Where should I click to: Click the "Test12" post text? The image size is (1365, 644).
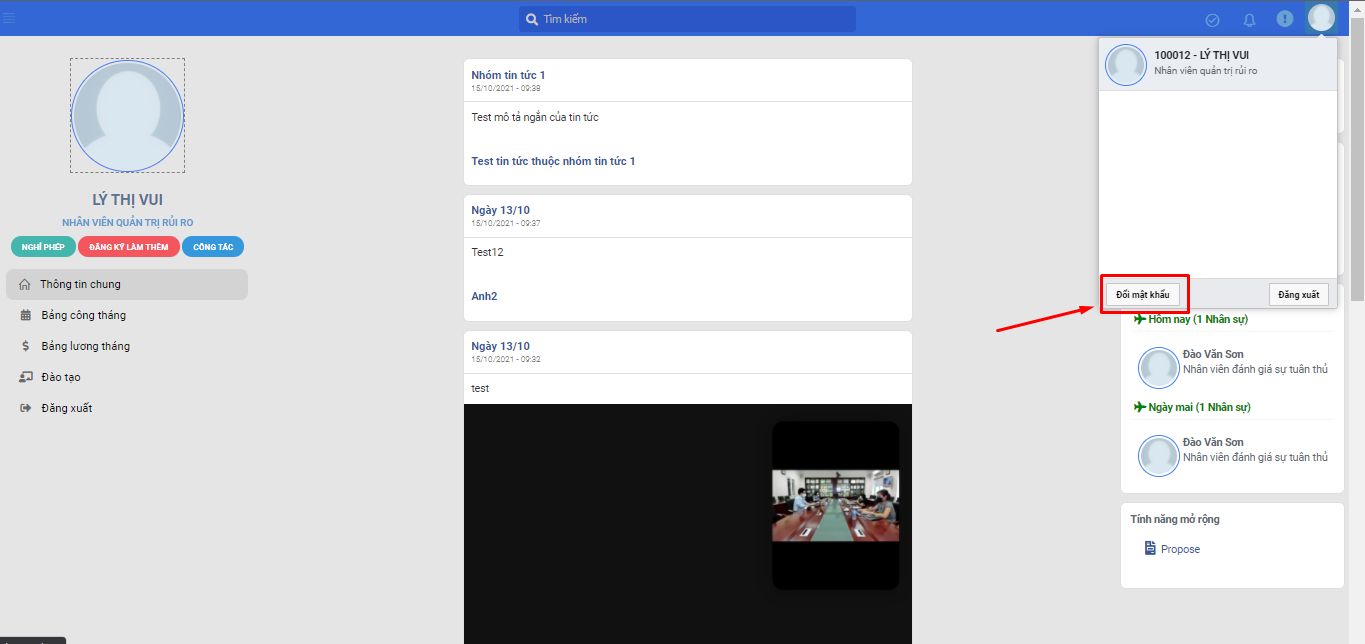point(487,252)
